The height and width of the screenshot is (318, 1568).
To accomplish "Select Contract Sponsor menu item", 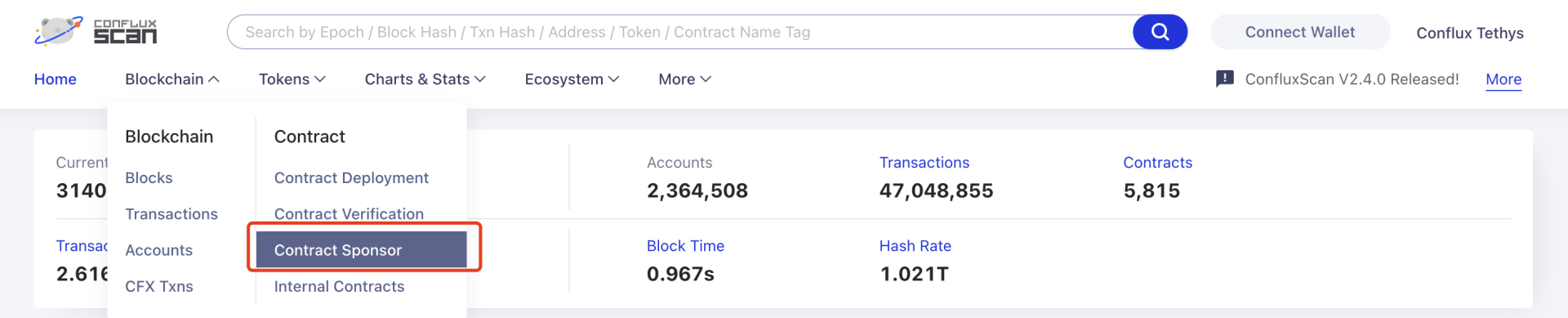I will [361, 249].
